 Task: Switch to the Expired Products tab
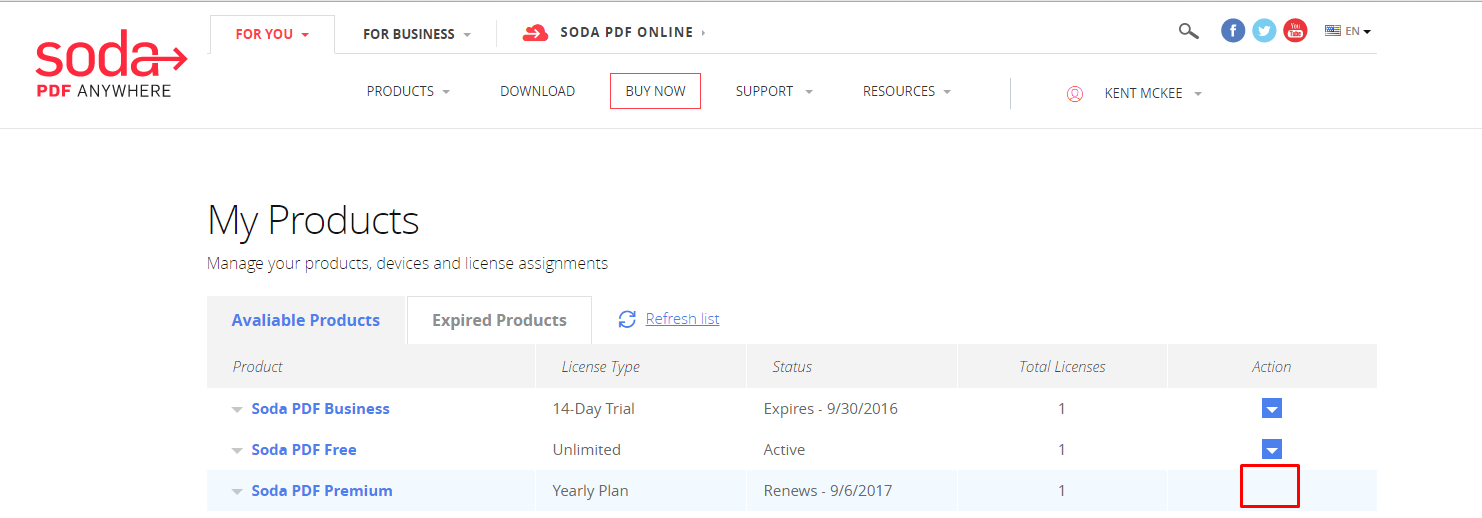pyautogui.click(x=499, y=320)
